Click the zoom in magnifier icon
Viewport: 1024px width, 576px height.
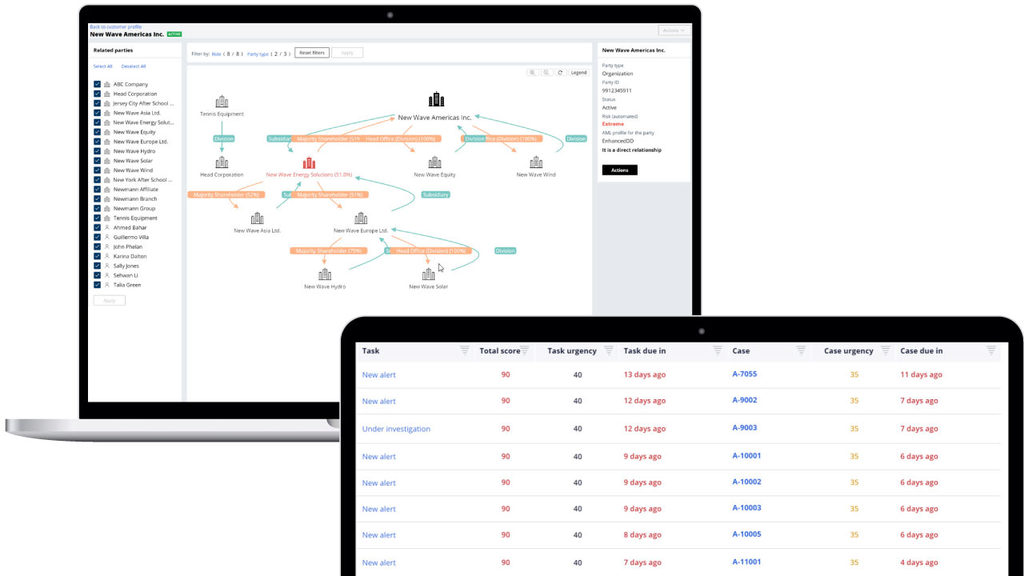(532, 73)
